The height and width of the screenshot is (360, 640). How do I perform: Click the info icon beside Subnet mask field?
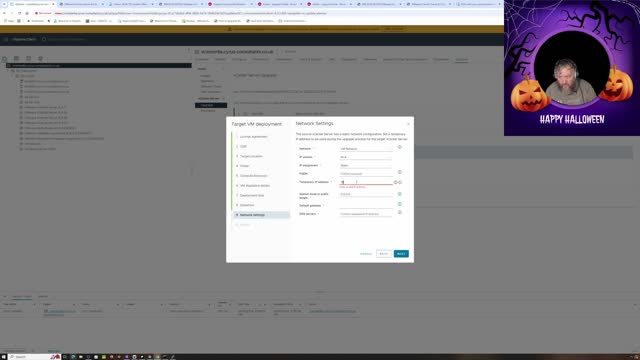(x=400, y=194)
